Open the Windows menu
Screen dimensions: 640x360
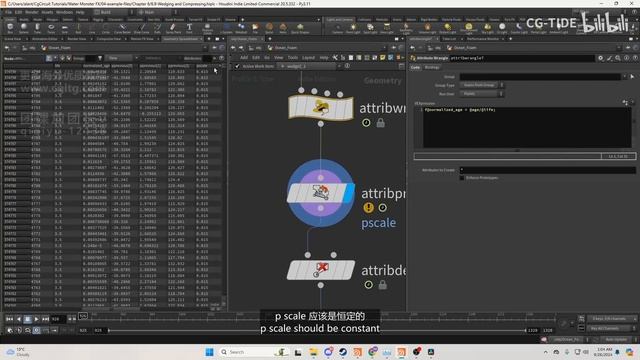tap(64, 12)
